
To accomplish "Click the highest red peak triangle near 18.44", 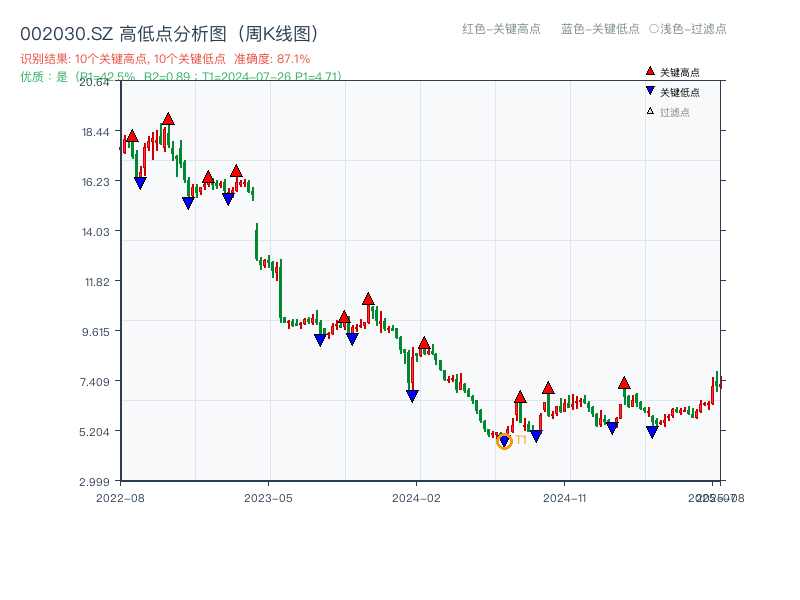I will click(x=168, y=119).
